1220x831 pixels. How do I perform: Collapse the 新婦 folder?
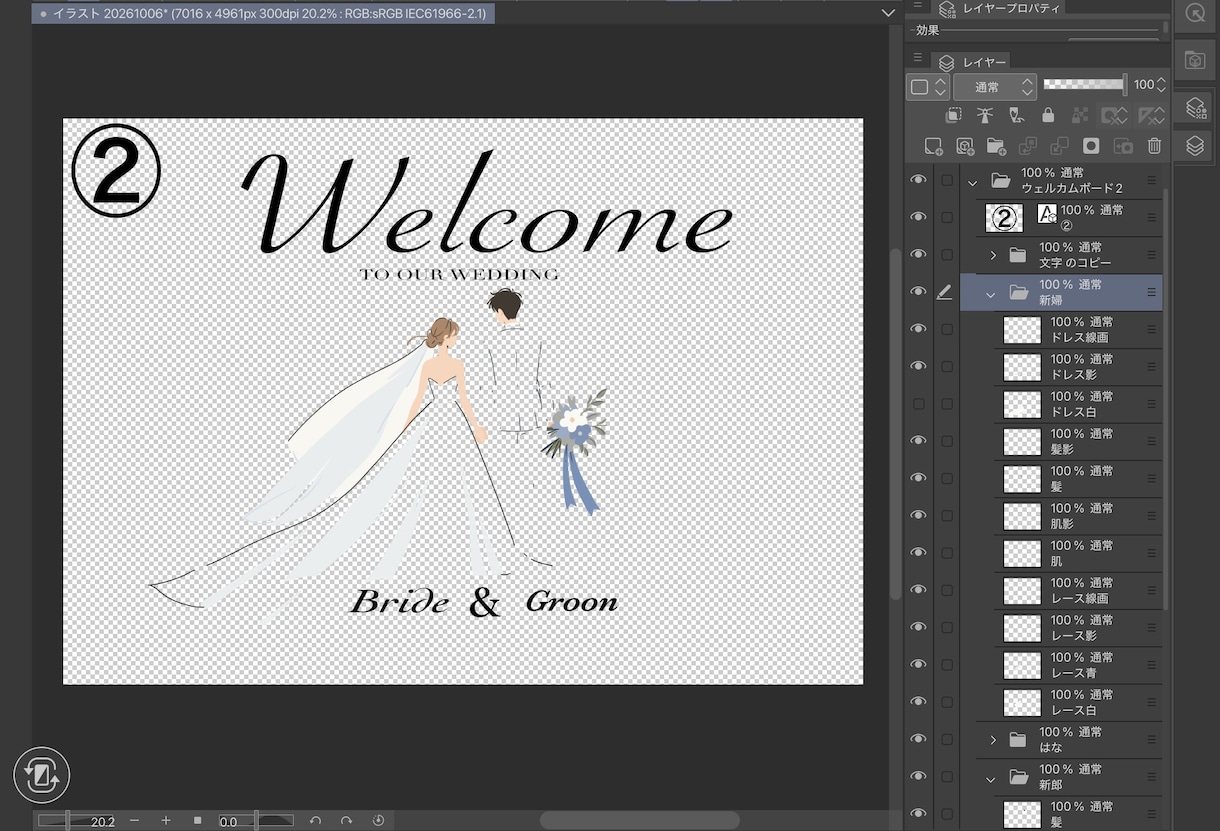[990, 293]
